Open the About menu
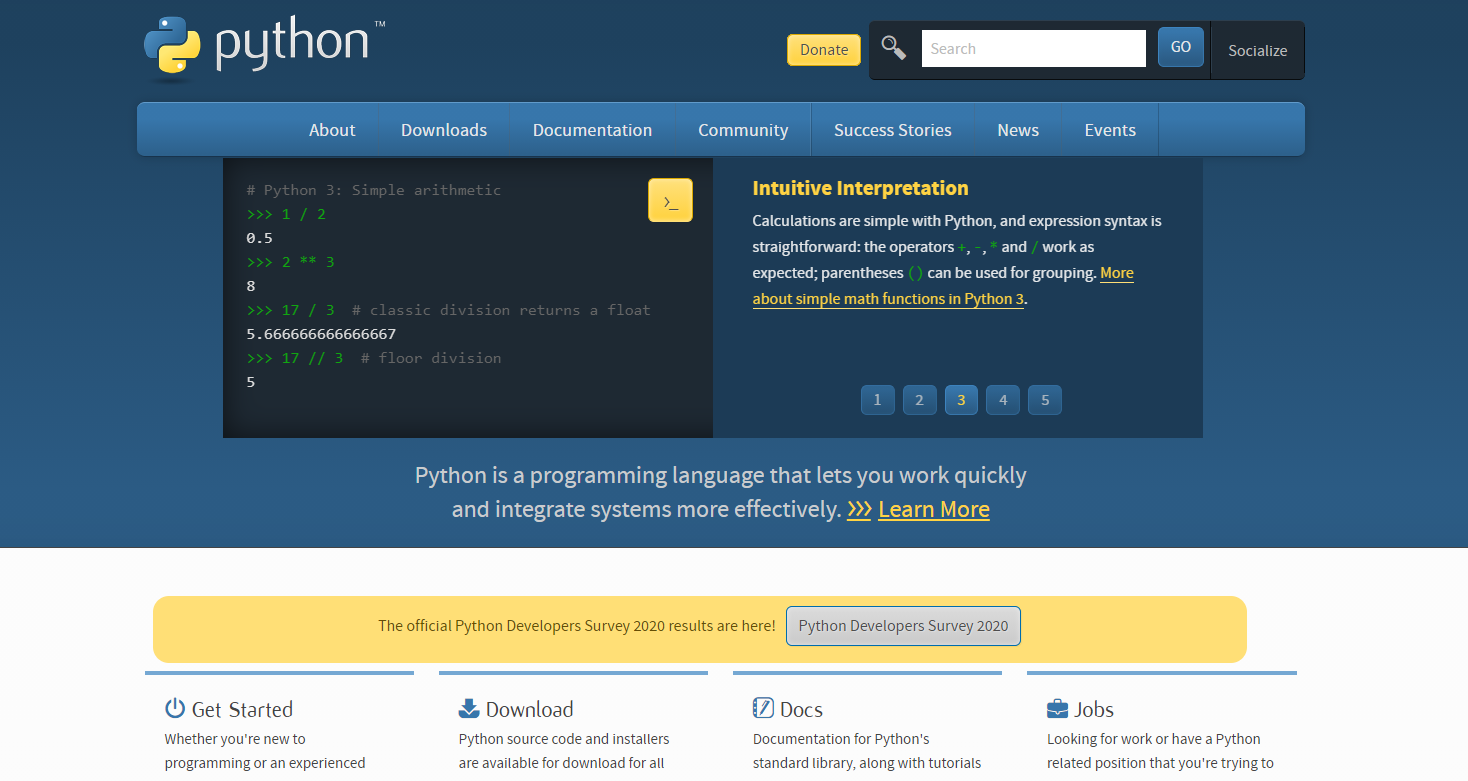Image resolution: width=1468 pixels, height=781 pixels. (332, 130)
